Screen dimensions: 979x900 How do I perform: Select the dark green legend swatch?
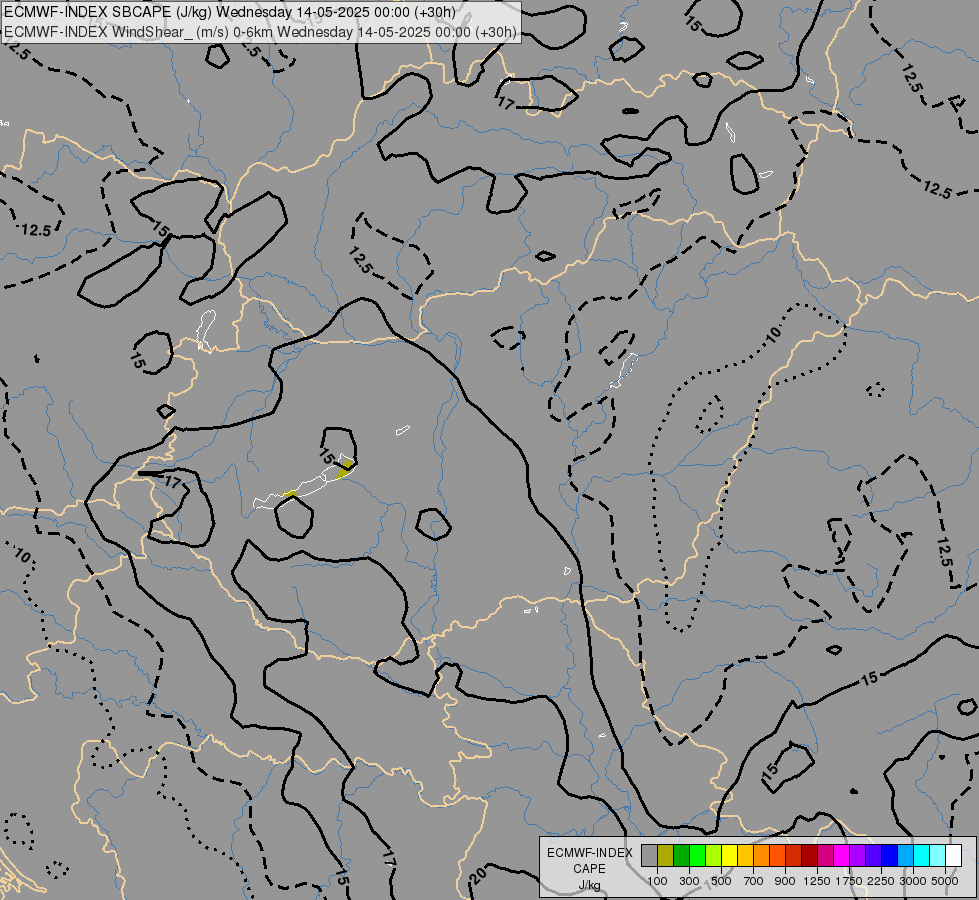point(682,856)
